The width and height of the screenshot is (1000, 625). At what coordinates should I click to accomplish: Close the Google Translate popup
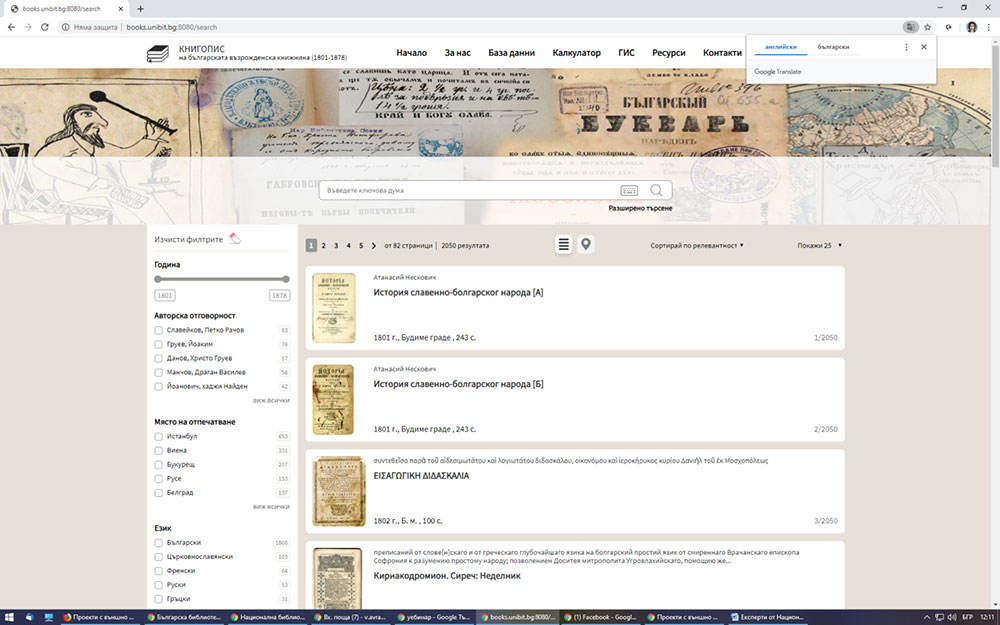923,47
